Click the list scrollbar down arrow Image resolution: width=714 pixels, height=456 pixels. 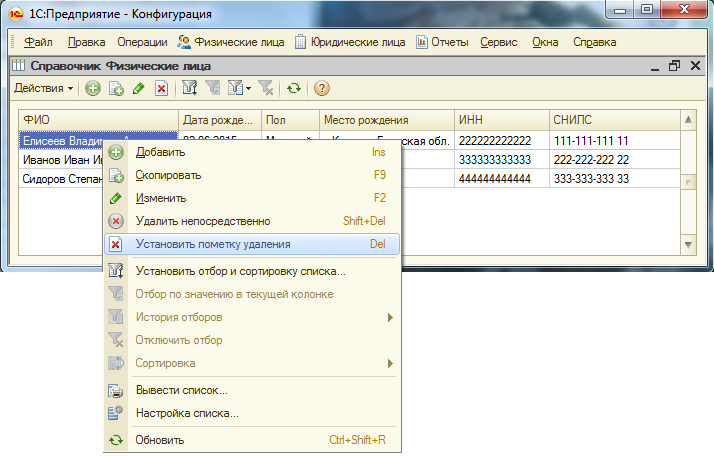click(688, 245)
